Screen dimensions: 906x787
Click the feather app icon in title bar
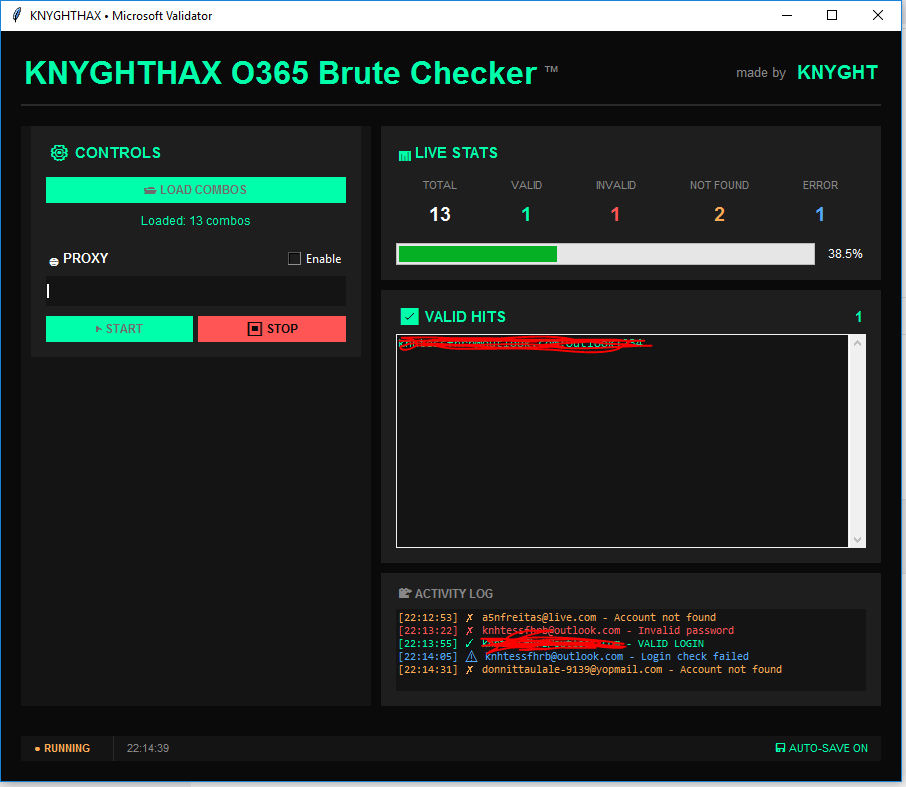pyautogui.click(x=16, y=16)
